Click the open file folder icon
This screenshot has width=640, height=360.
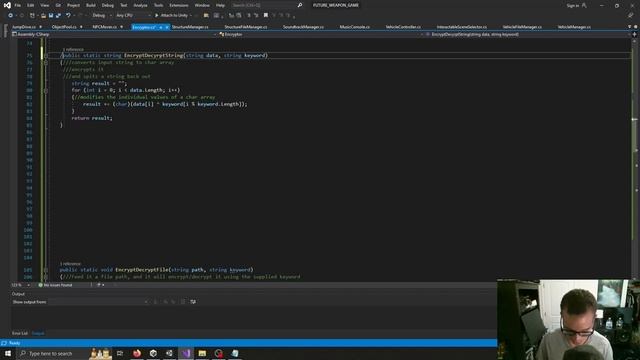point(43,16)
